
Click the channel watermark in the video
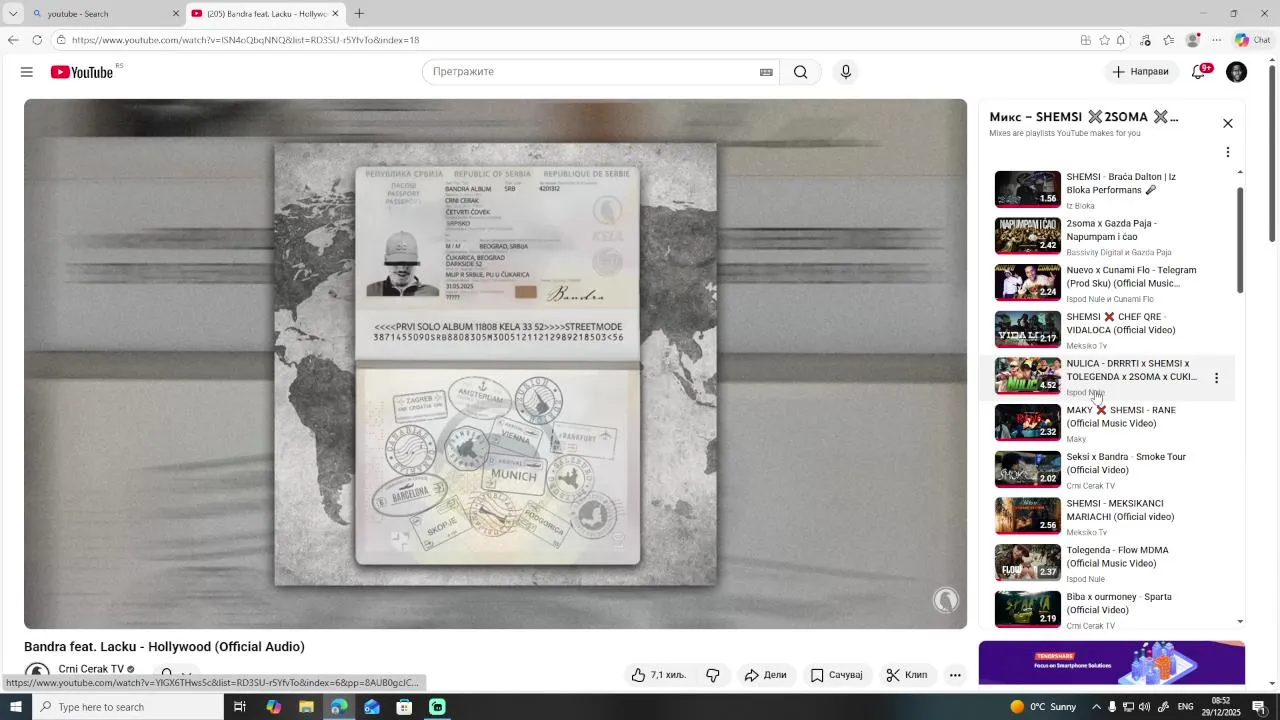pyautogui.click(x=945, y=599)
